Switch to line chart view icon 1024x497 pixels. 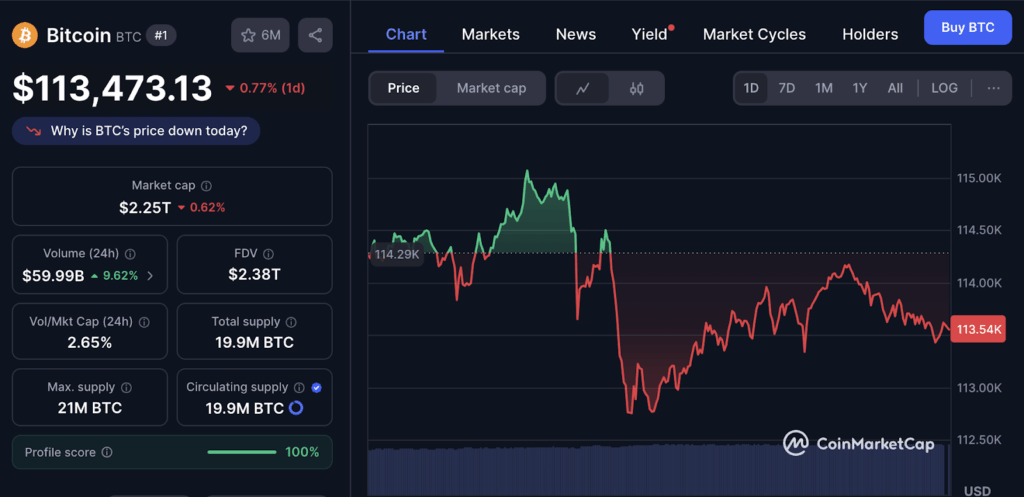(583, 88)
